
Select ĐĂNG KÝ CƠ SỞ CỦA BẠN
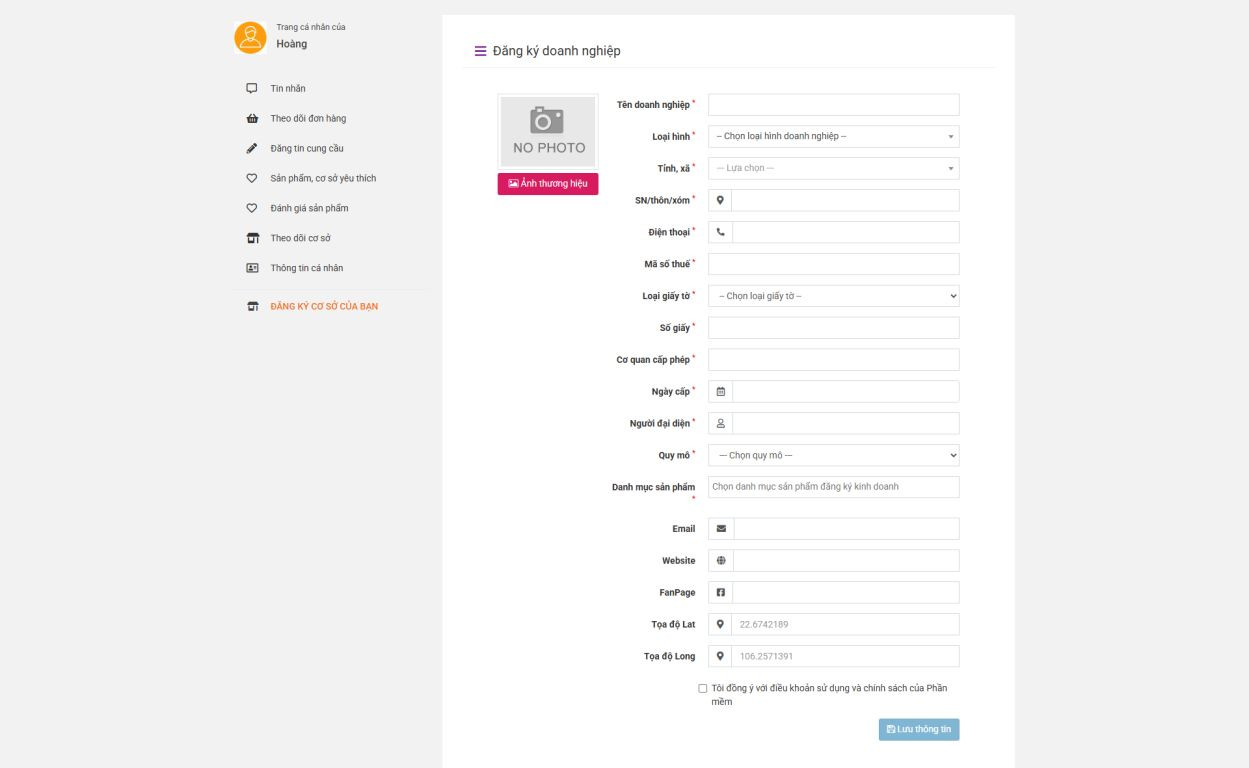pos(324,306)
